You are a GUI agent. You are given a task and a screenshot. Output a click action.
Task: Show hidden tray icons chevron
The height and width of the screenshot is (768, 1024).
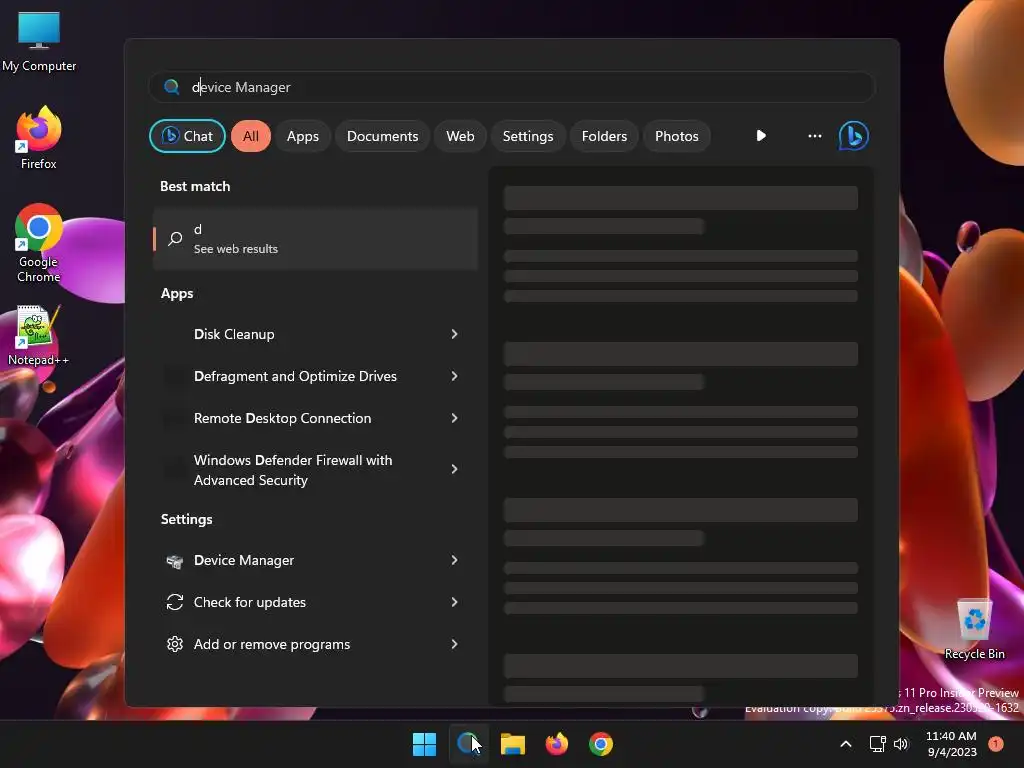[x=846, y=744]
